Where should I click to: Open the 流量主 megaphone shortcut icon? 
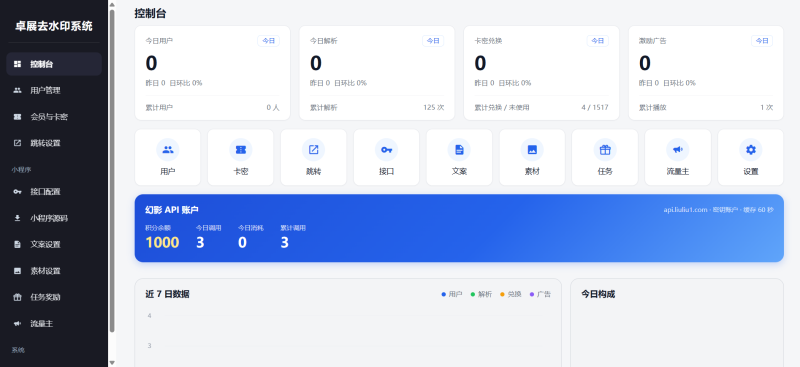[678, 150]
